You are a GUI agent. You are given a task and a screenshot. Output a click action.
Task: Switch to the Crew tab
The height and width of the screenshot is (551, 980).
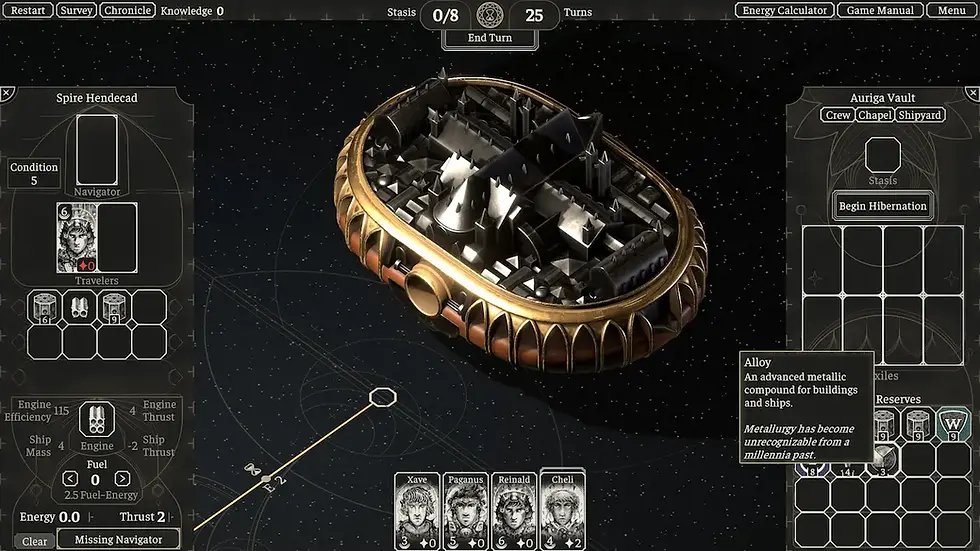click(x=838, y=115)
